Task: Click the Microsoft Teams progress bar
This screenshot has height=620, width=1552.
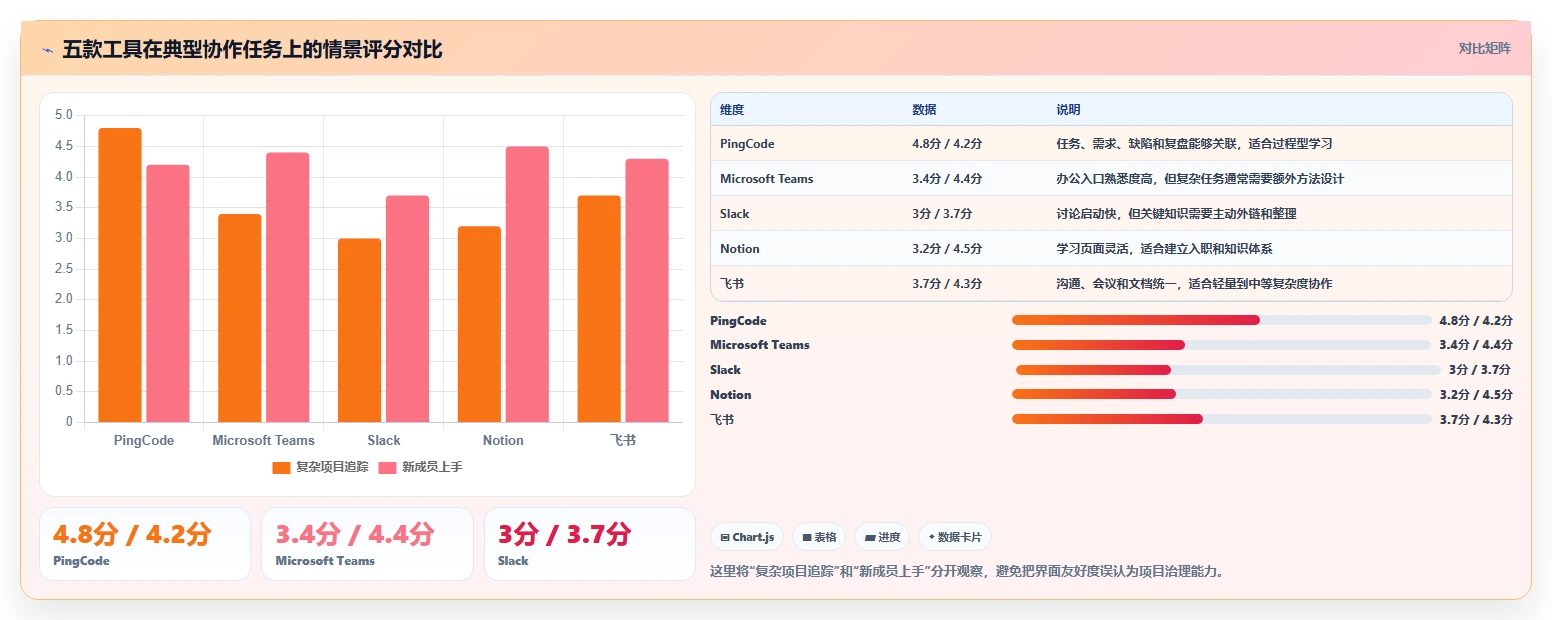Action: (x=1222, y=345)
